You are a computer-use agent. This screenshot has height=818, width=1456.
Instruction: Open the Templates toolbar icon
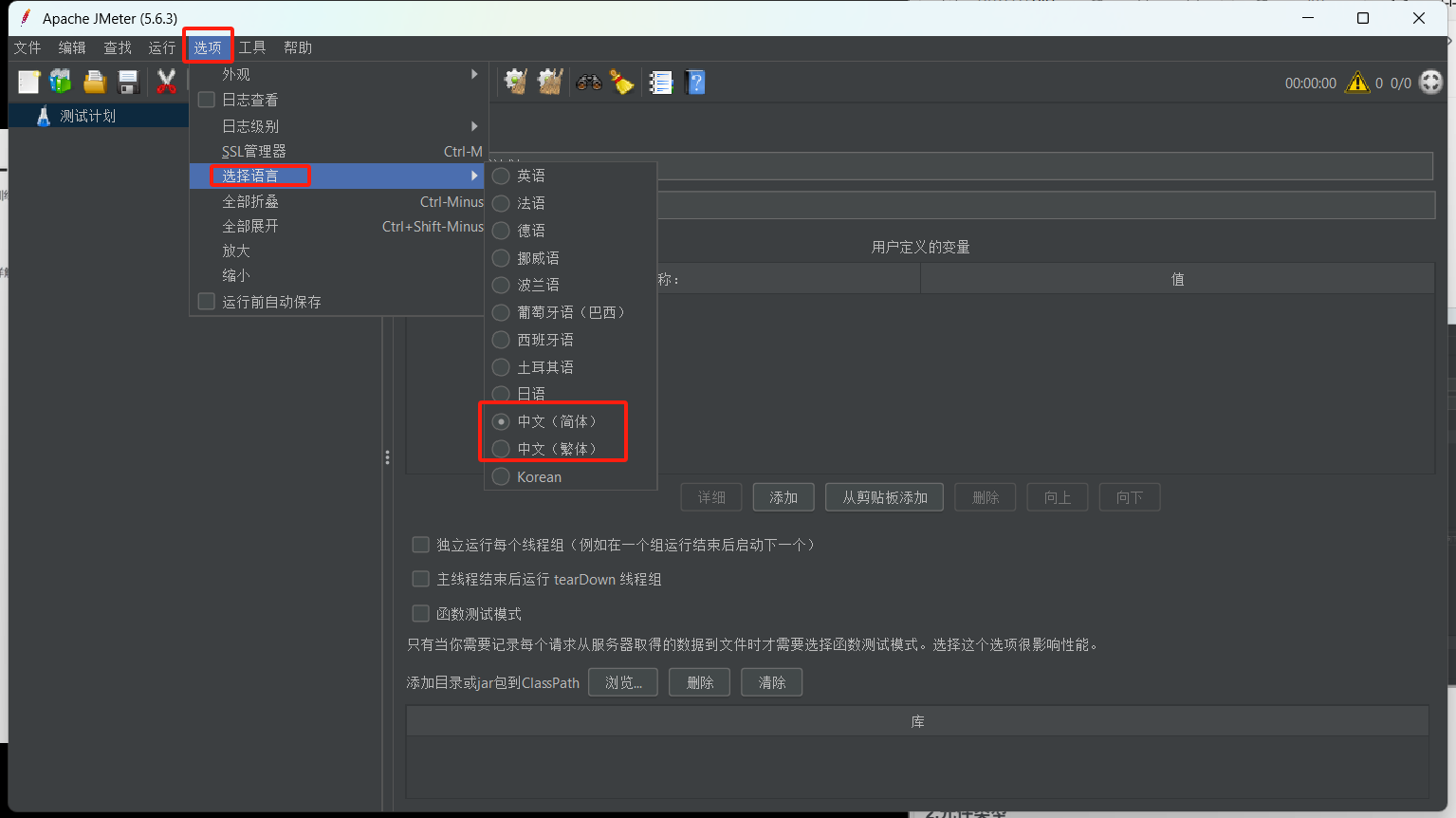click(61, 83)
